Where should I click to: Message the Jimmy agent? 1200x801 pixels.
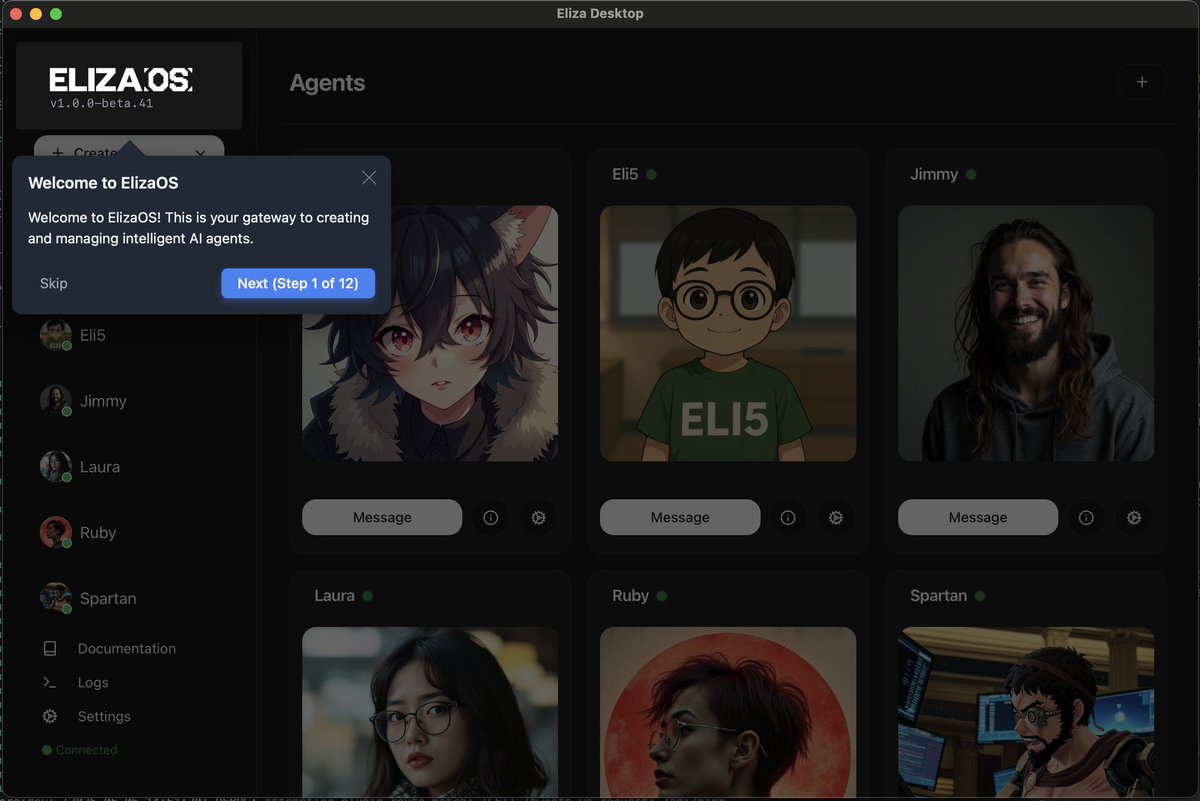point(978,518)
